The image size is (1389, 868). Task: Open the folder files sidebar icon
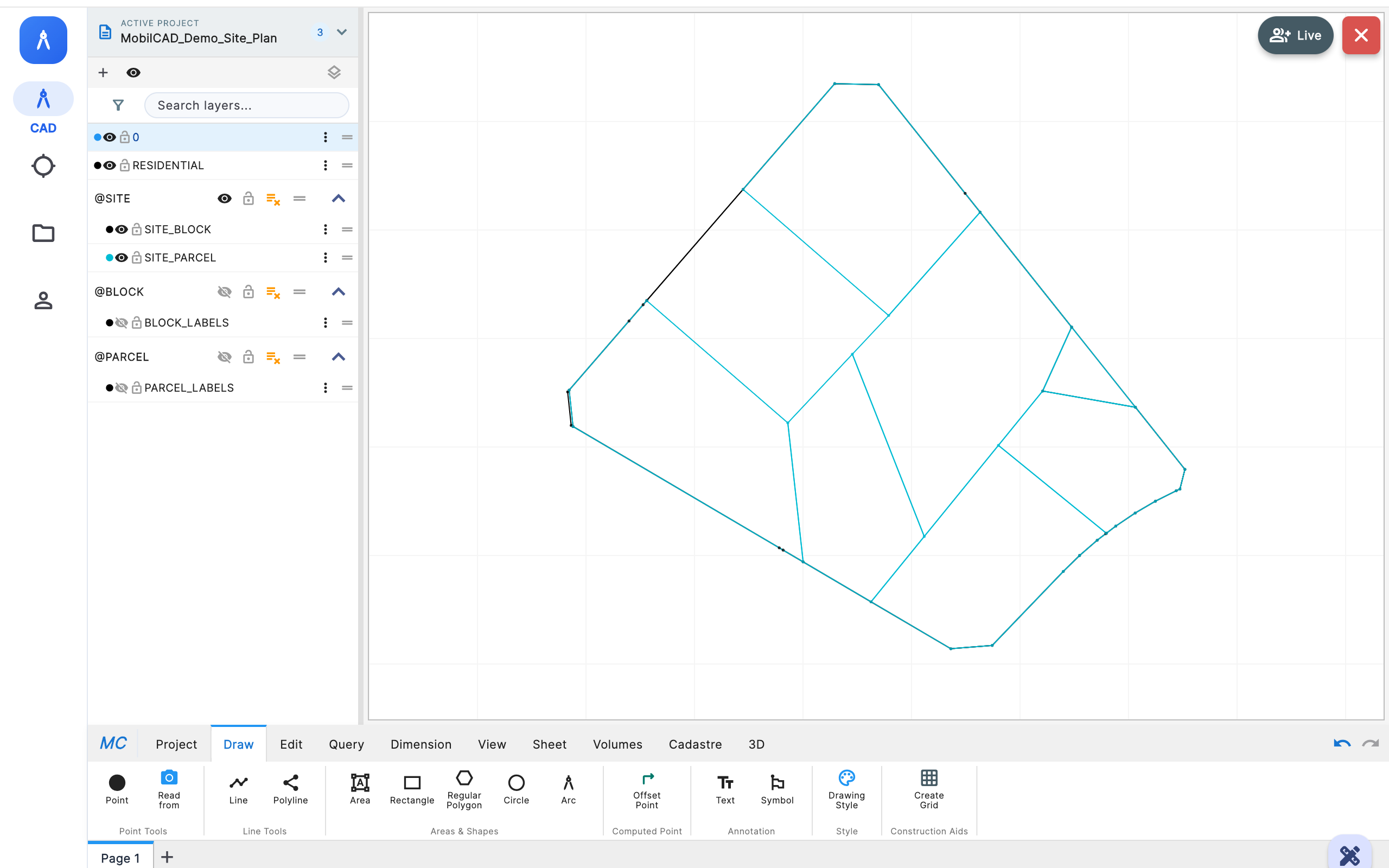click(x=43, y=233)
